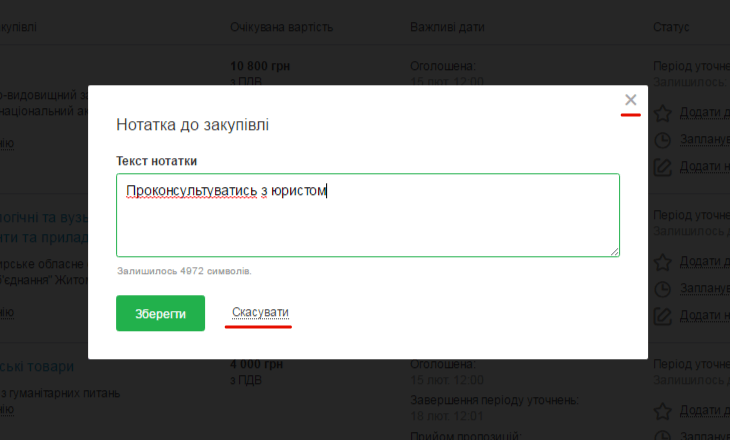Screen dimensions: 730x440
Task: Click the "Очікувана вартість" column header
Action: [281, 26]
